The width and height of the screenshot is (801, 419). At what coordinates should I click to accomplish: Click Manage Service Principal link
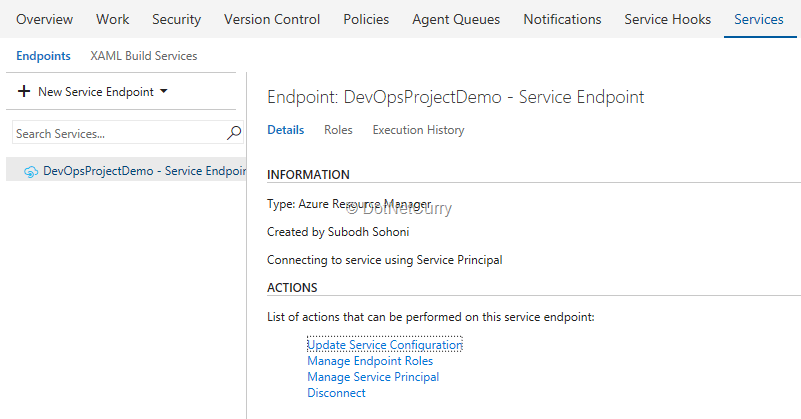pyautogui.click(x=373, y=377)
